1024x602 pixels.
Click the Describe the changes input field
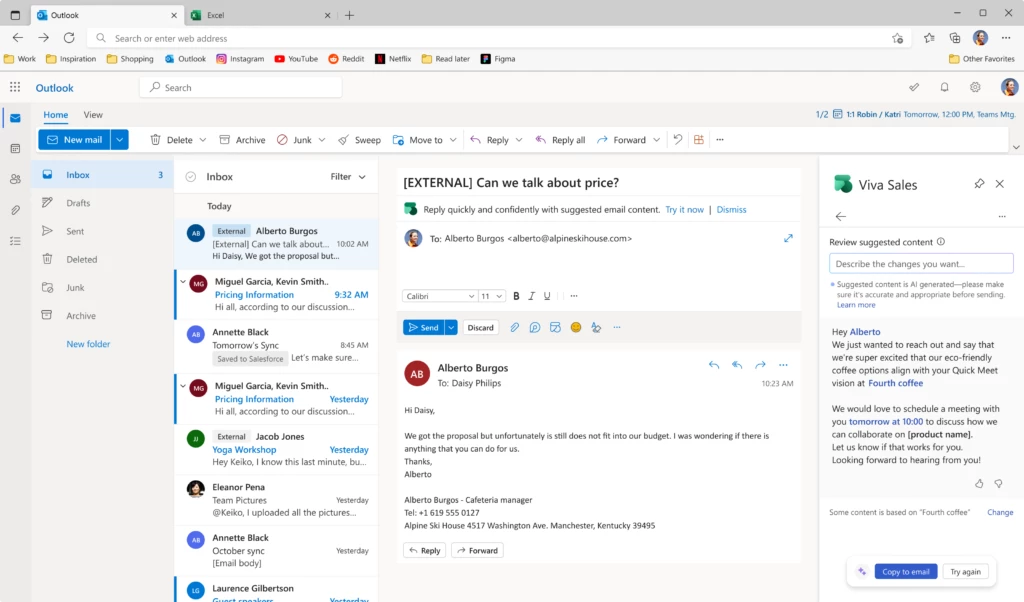pyautogui.click(x=920, y=263)
